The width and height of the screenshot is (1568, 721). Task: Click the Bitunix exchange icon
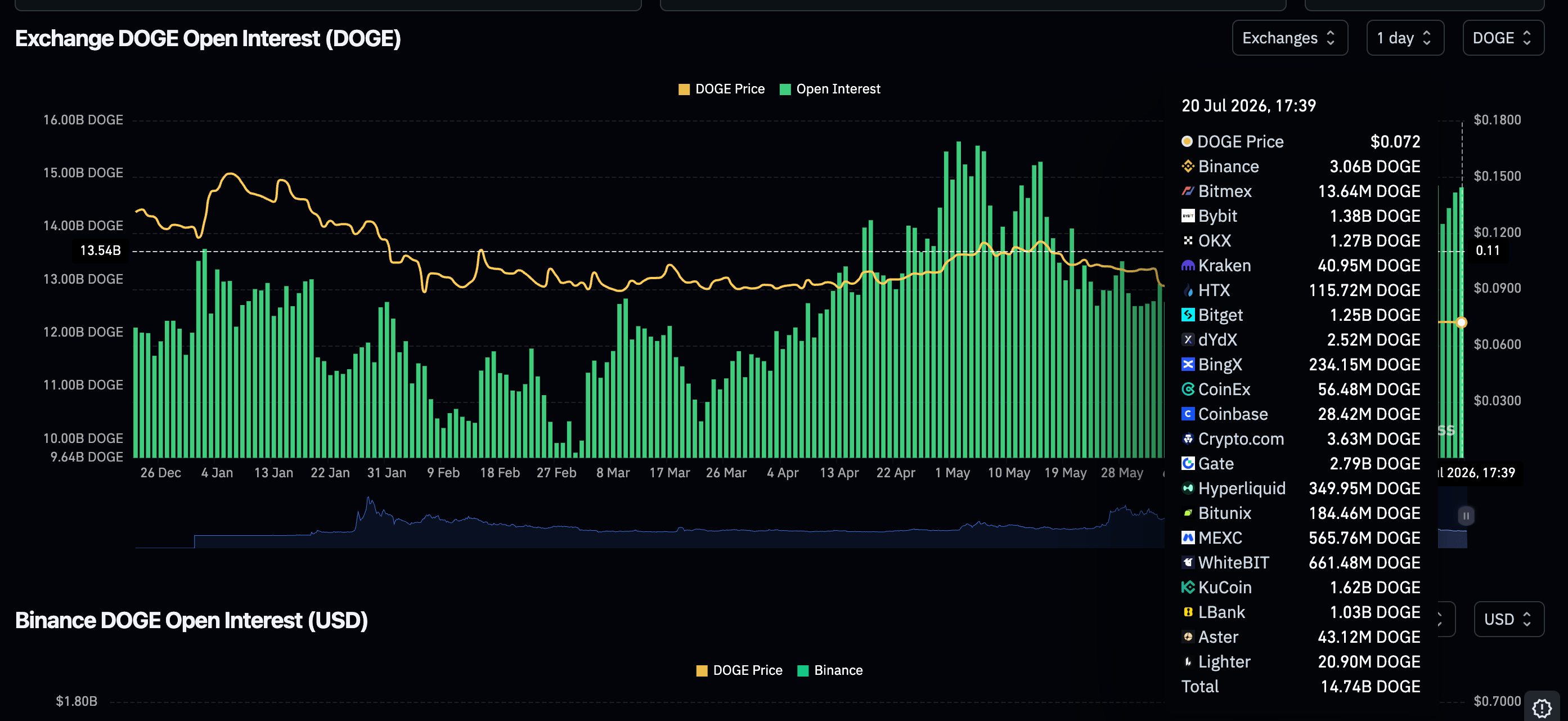coord(1188,513)
